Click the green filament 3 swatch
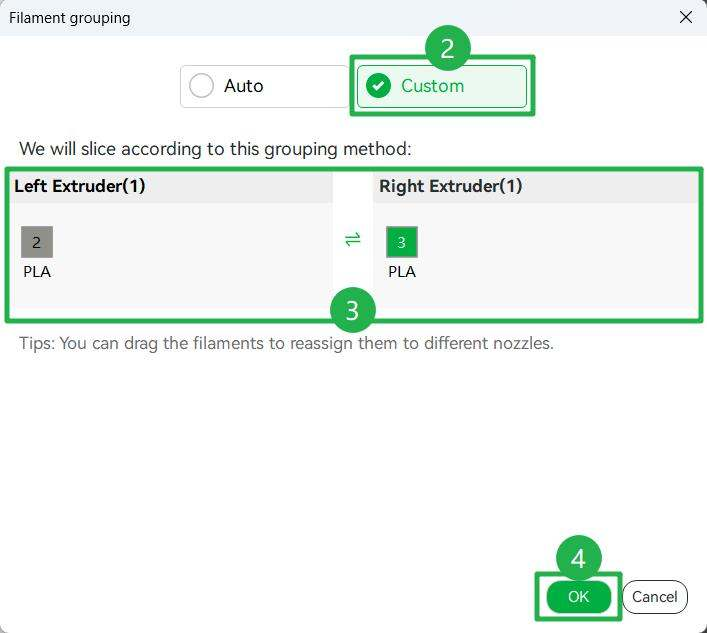The width and height of the screenshot is (707, 633). [402, 242]
